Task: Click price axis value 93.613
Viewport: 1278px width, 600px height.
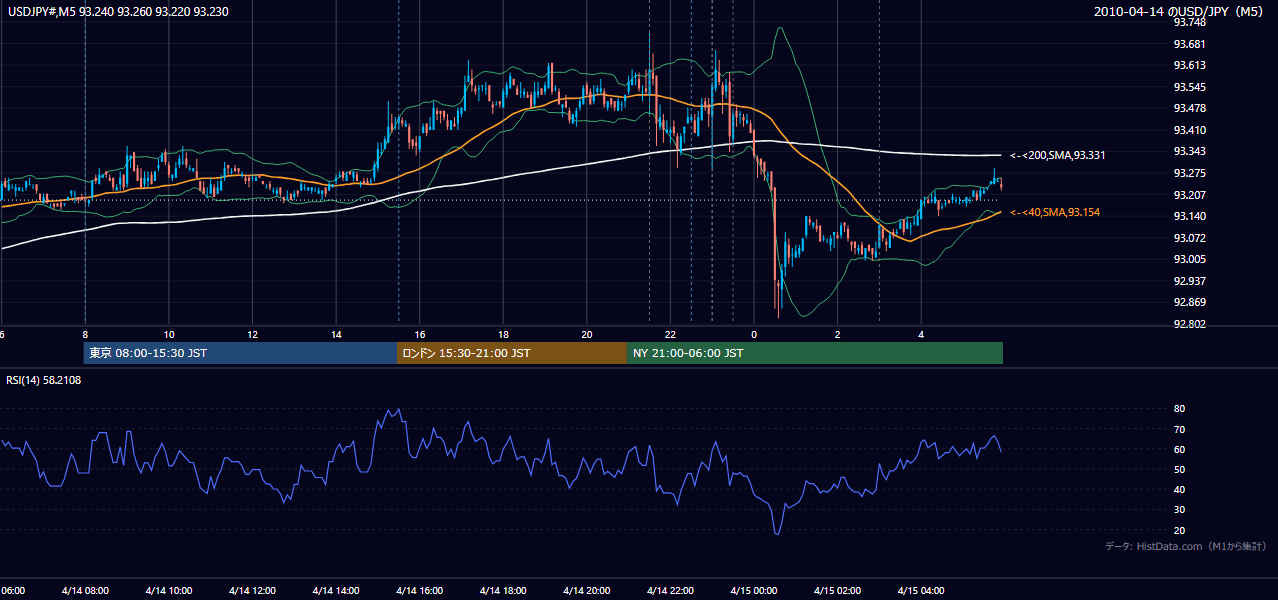Action: pyautogui.click(x=1189, y=65)
